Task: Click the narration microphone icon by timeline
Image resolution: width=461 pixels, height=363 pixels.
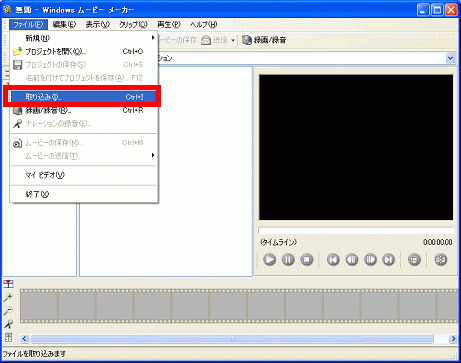Action: coord(8,324)
